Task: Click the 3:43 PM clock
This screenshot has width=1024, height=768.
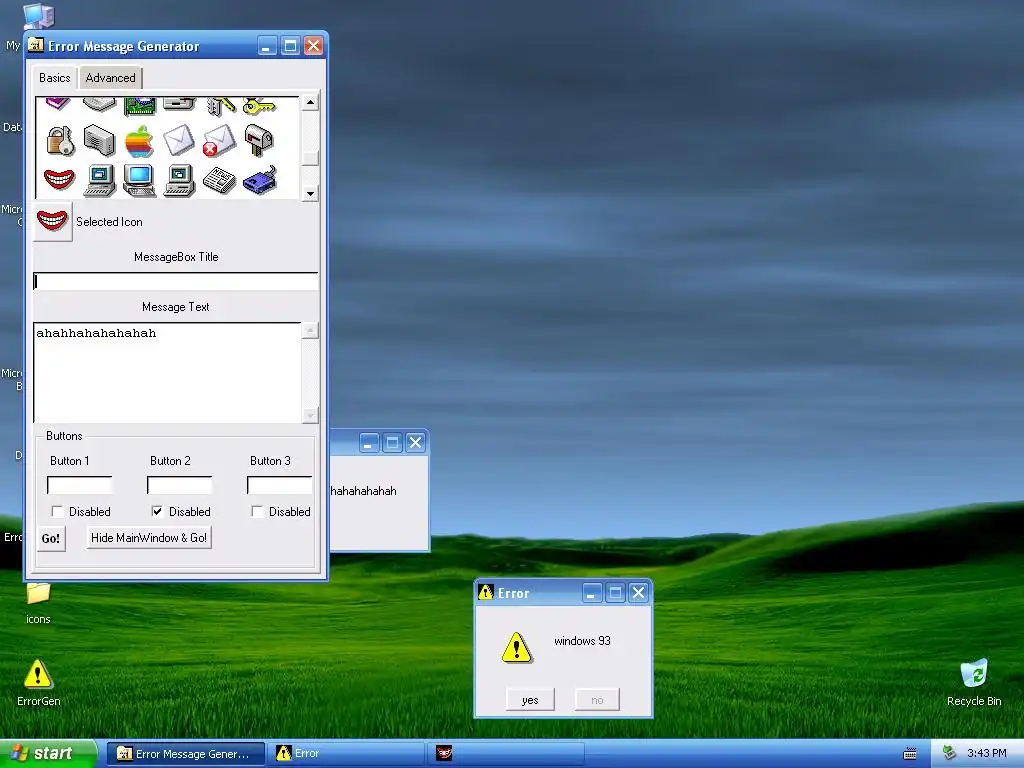Action: 986,753
